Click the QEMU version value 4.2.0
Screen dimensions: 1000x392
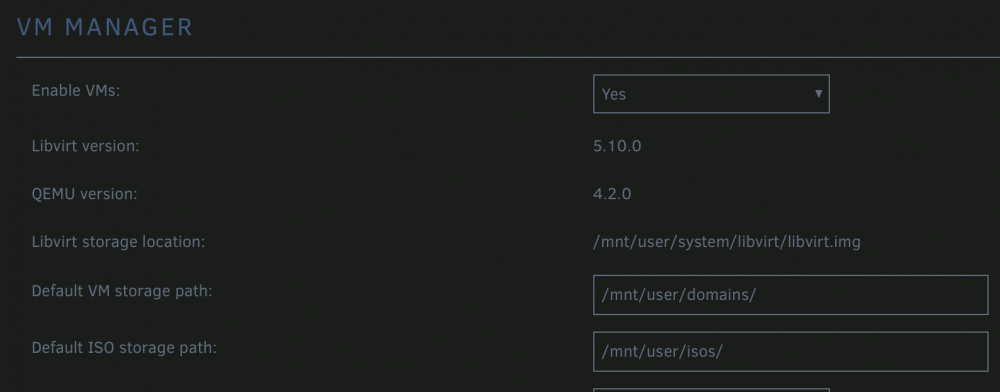612,194
